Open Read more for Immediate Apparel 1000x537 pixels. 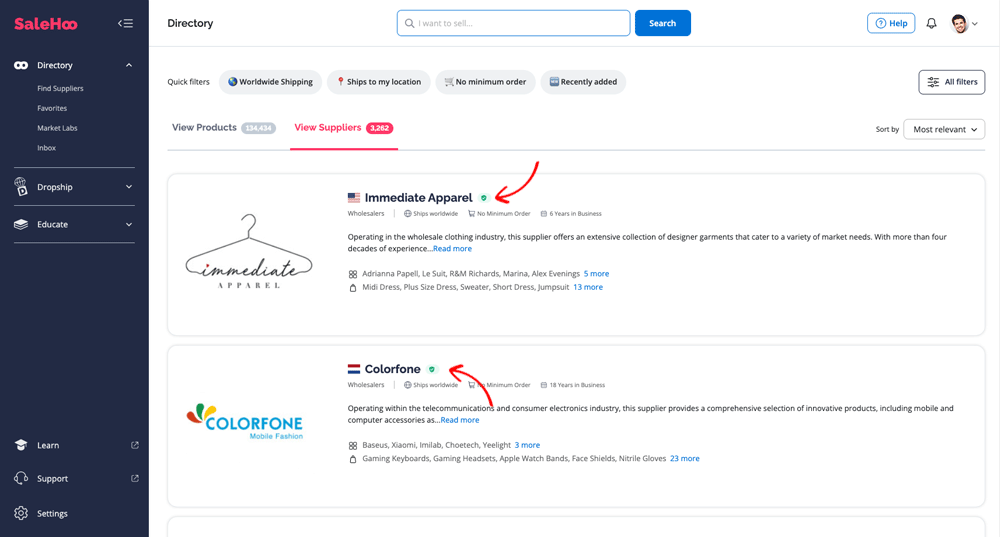(452, 249)
